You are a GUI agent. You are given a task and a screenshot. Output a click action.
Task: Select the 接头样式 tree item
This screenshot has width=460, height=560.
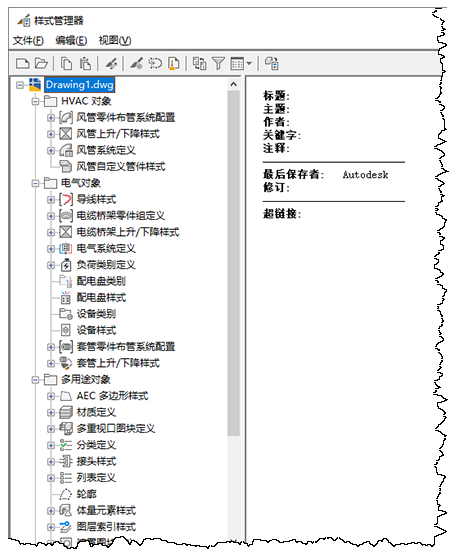click(96, 461)
